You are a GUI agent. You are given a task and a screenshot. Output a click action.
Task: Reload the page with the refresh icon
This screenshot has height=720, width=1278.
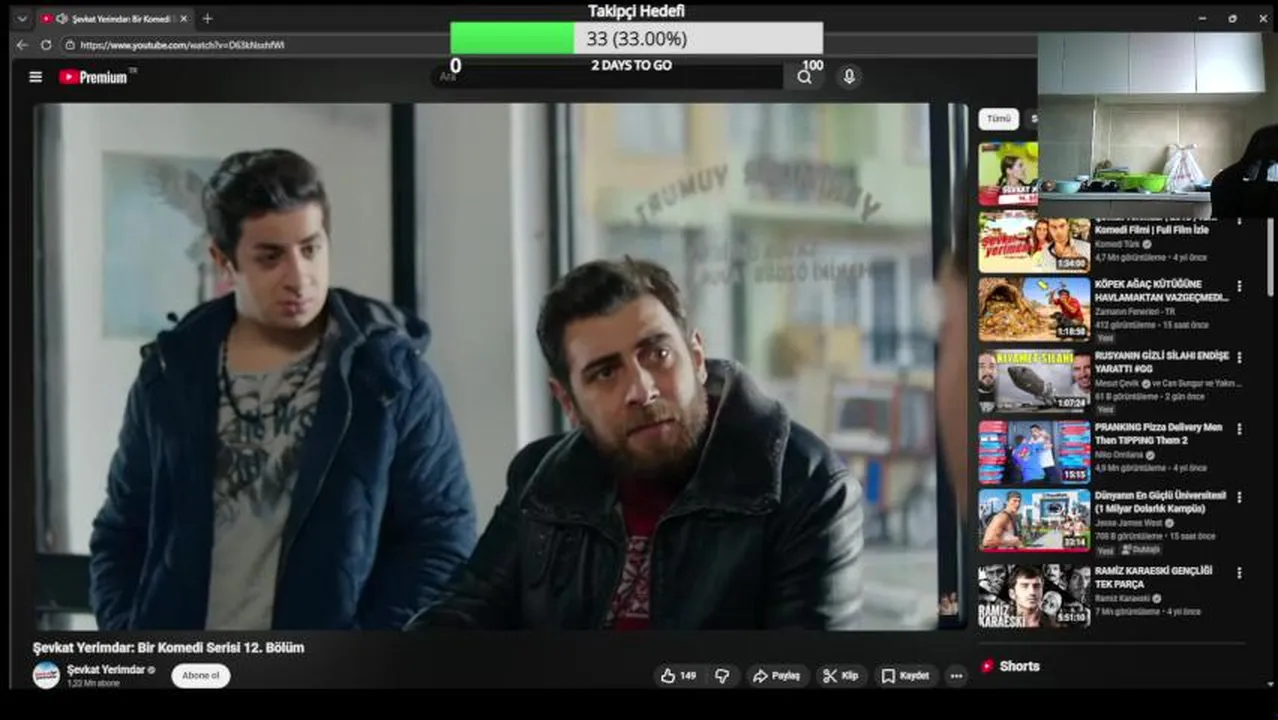click(x=46, y=45)
